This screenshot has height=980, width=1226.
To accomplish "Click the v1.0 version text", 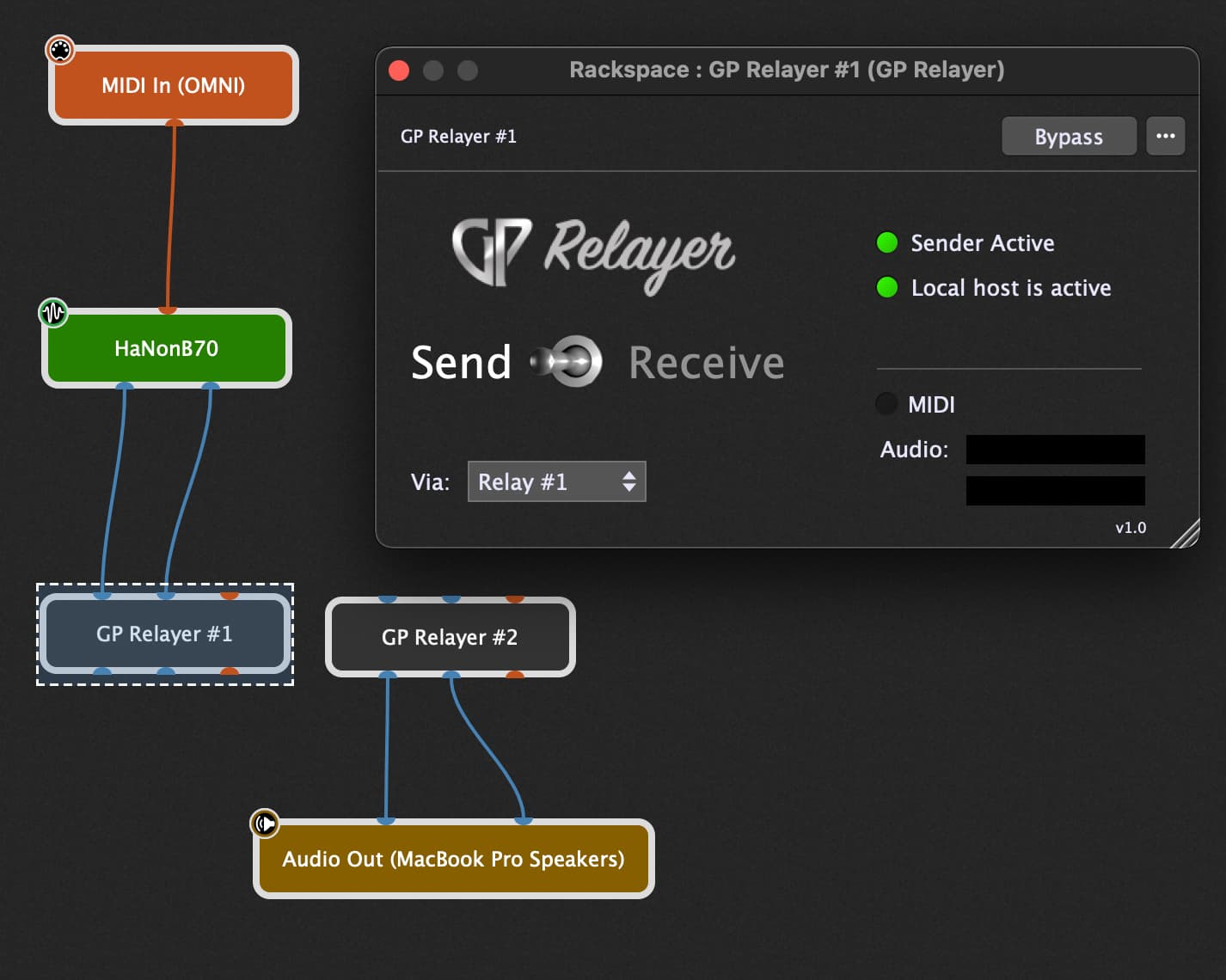I will click(1131, 528).
